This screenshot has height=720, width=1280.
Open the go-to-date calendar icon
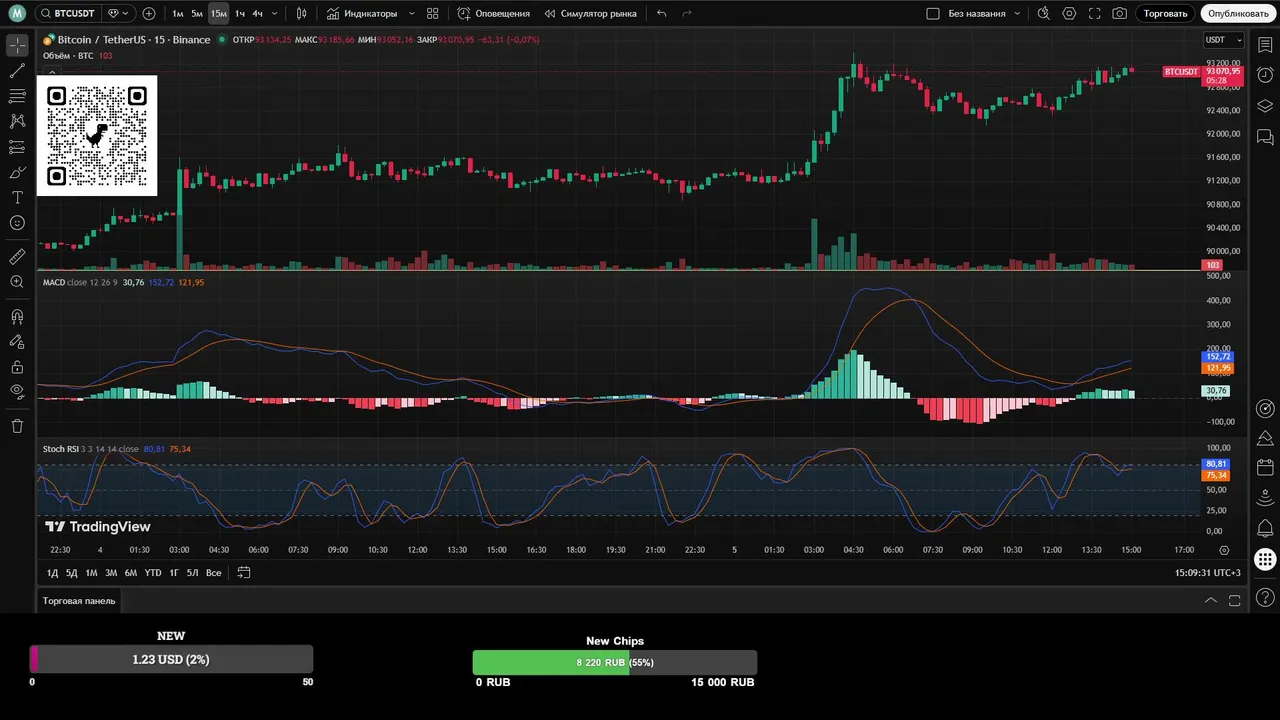(x=243, y=573)
